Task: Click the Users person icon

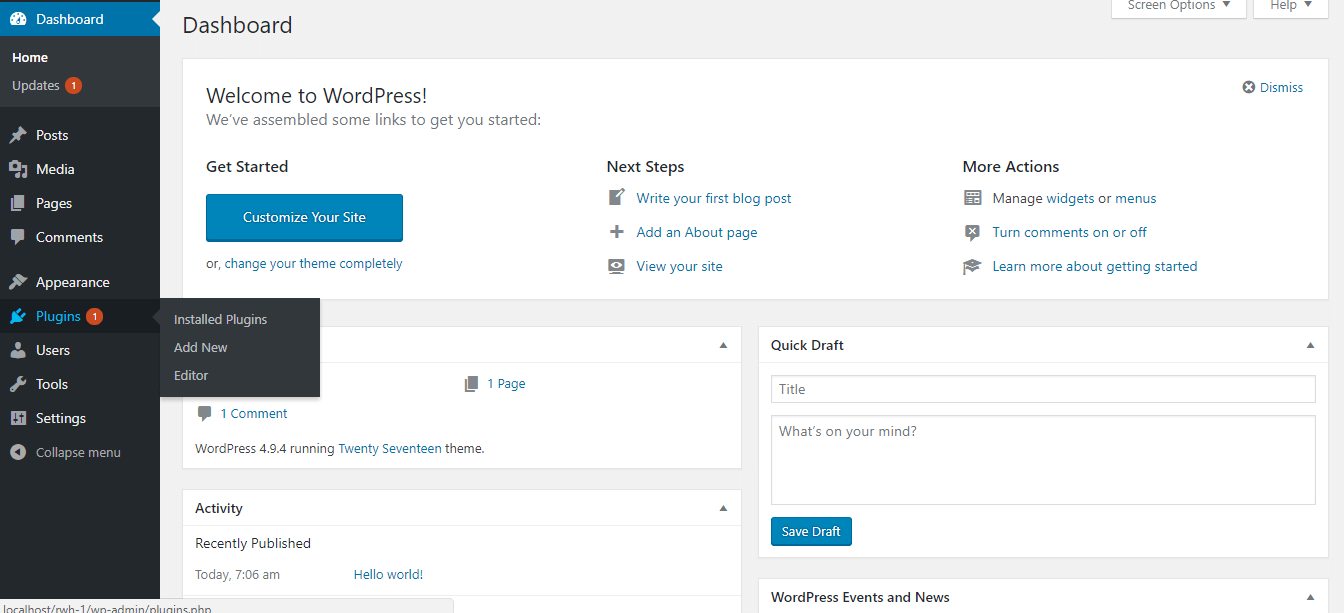Action: pyautogui.click(x=18, y=350)
